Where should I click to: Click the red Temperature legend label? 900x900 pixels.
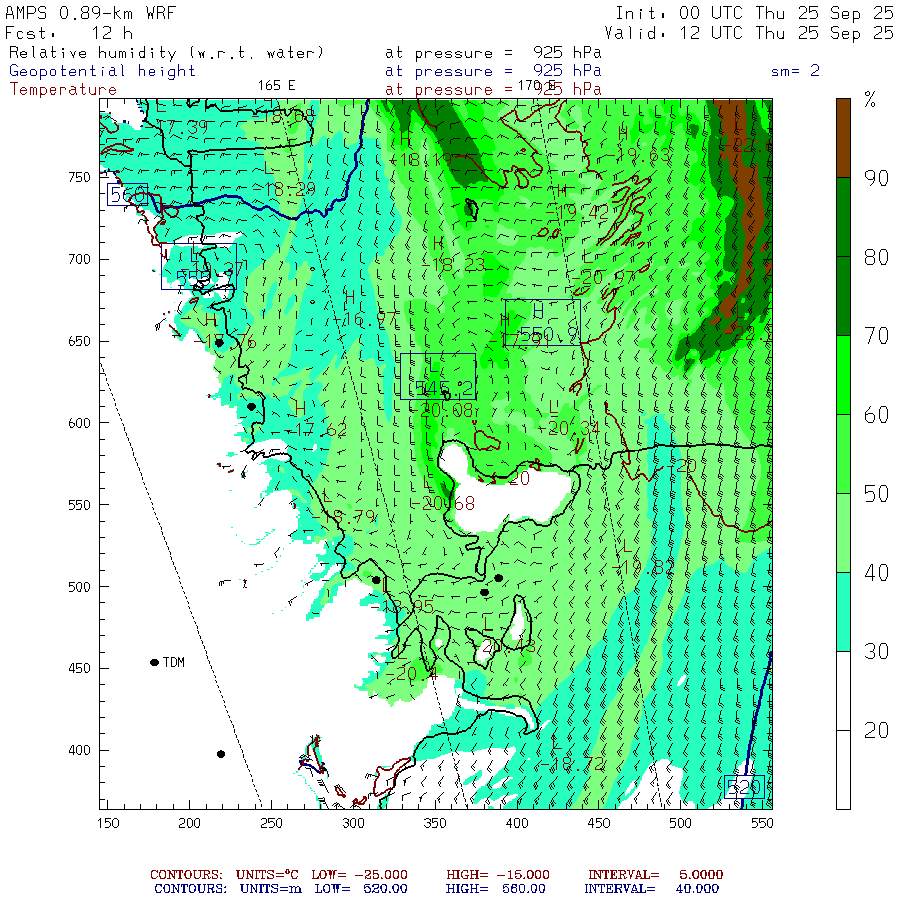pos(63,90)
